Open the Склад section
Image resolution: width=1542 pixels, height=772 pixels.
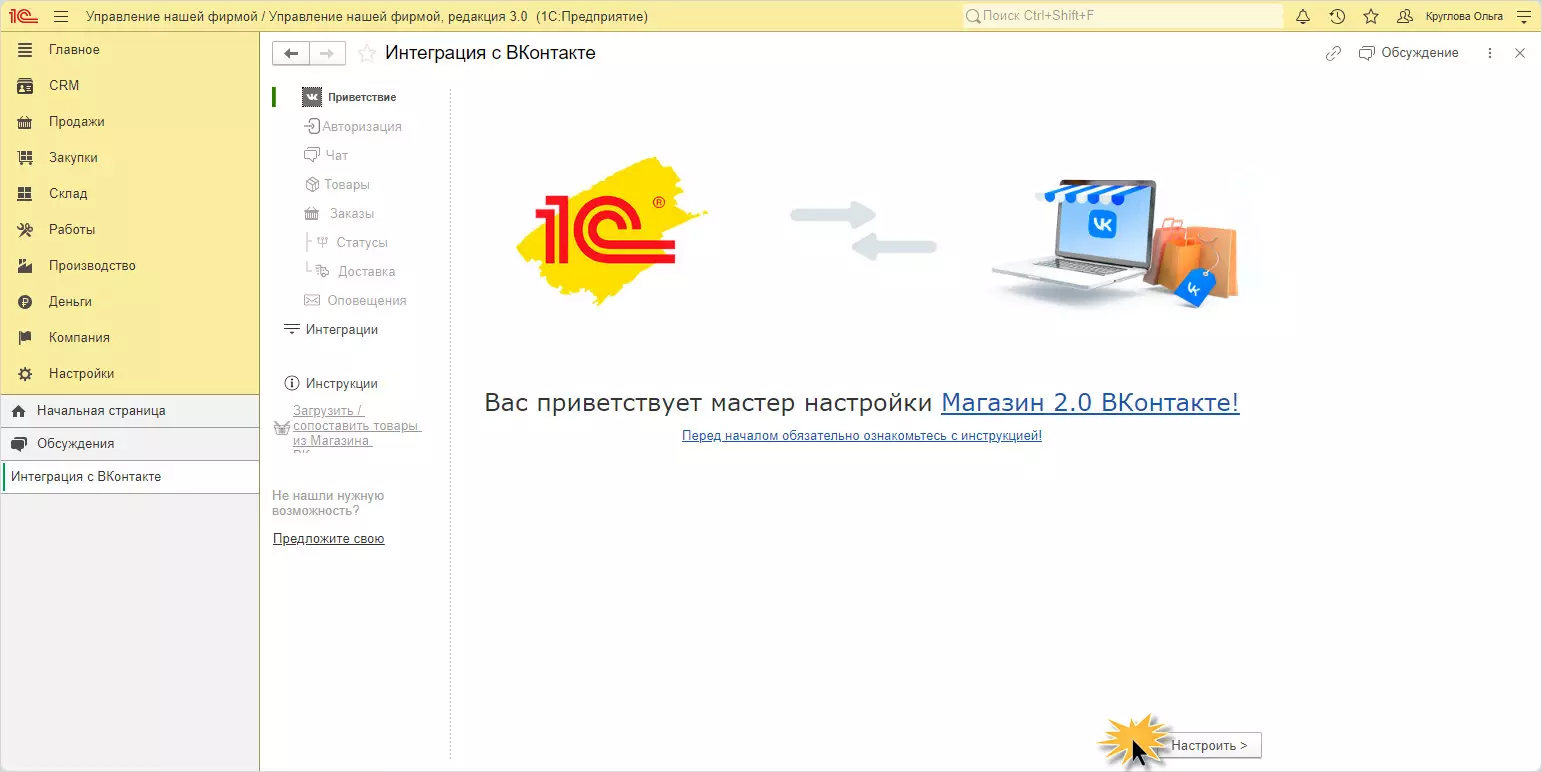tap(130, 194)
